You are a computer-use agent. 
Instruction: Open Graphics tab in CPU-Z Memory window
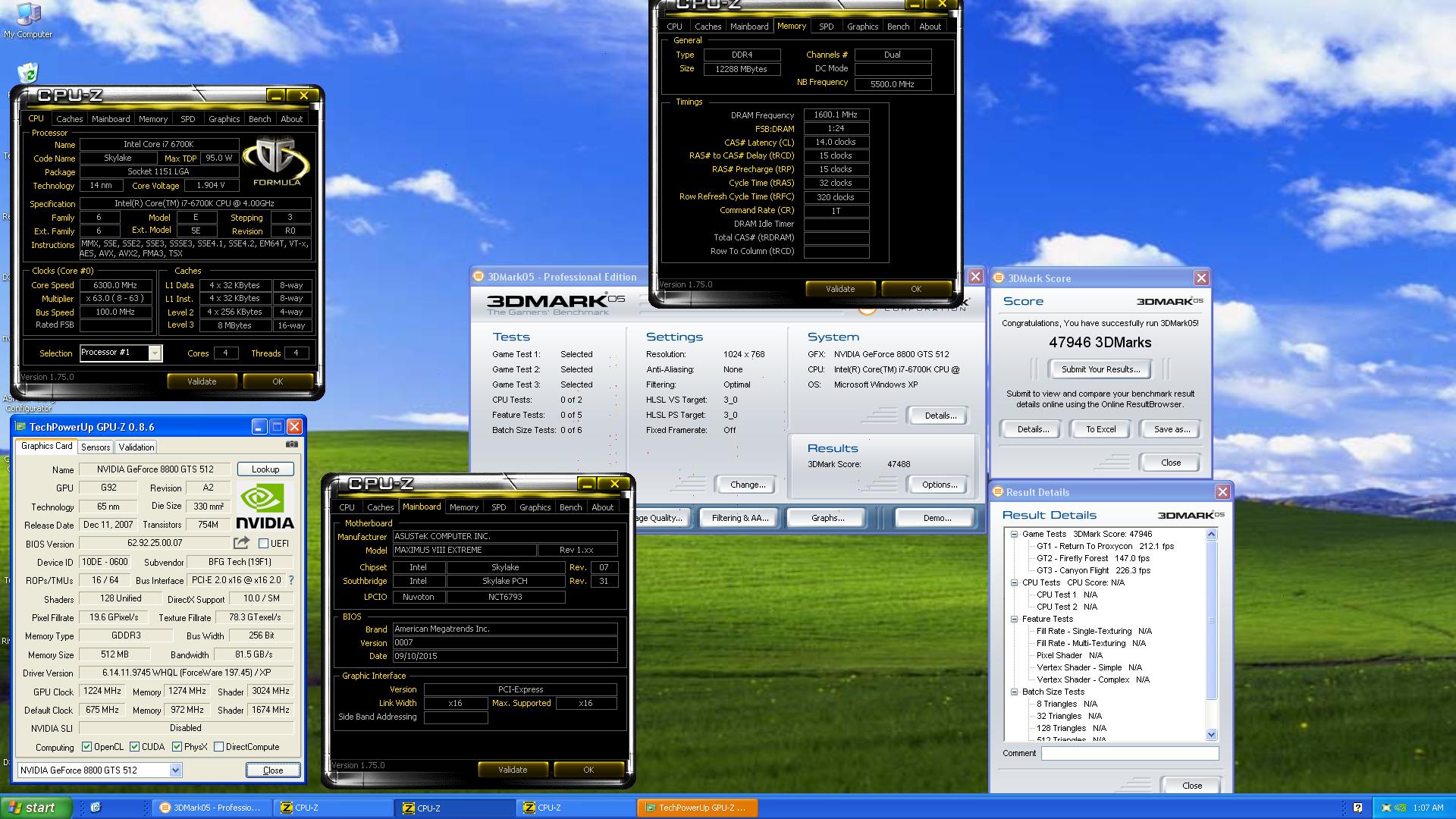[x=862, y=27]
